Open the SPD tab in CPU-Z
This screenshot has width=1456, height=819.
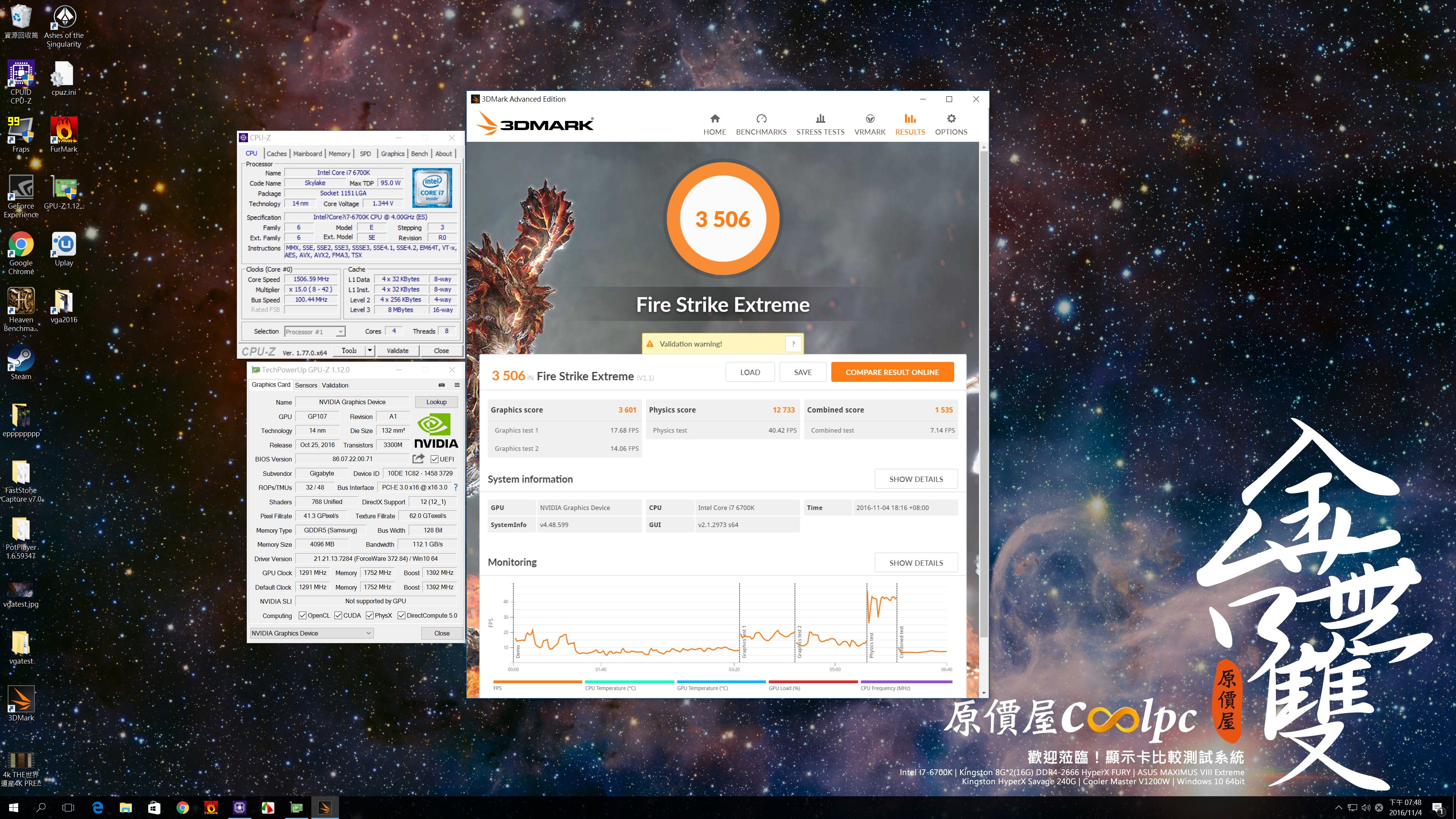coord(365,154)
